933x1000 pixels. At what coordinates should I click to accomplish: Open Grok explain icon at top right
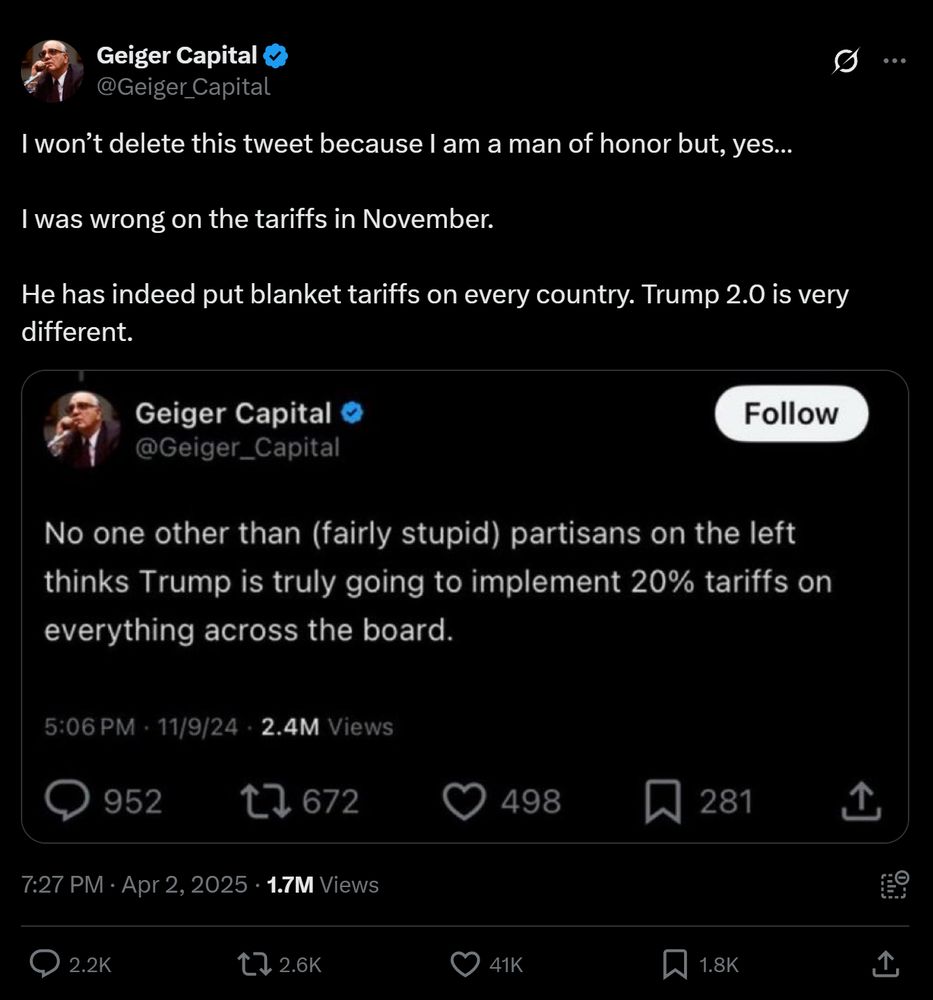[845, 61]
